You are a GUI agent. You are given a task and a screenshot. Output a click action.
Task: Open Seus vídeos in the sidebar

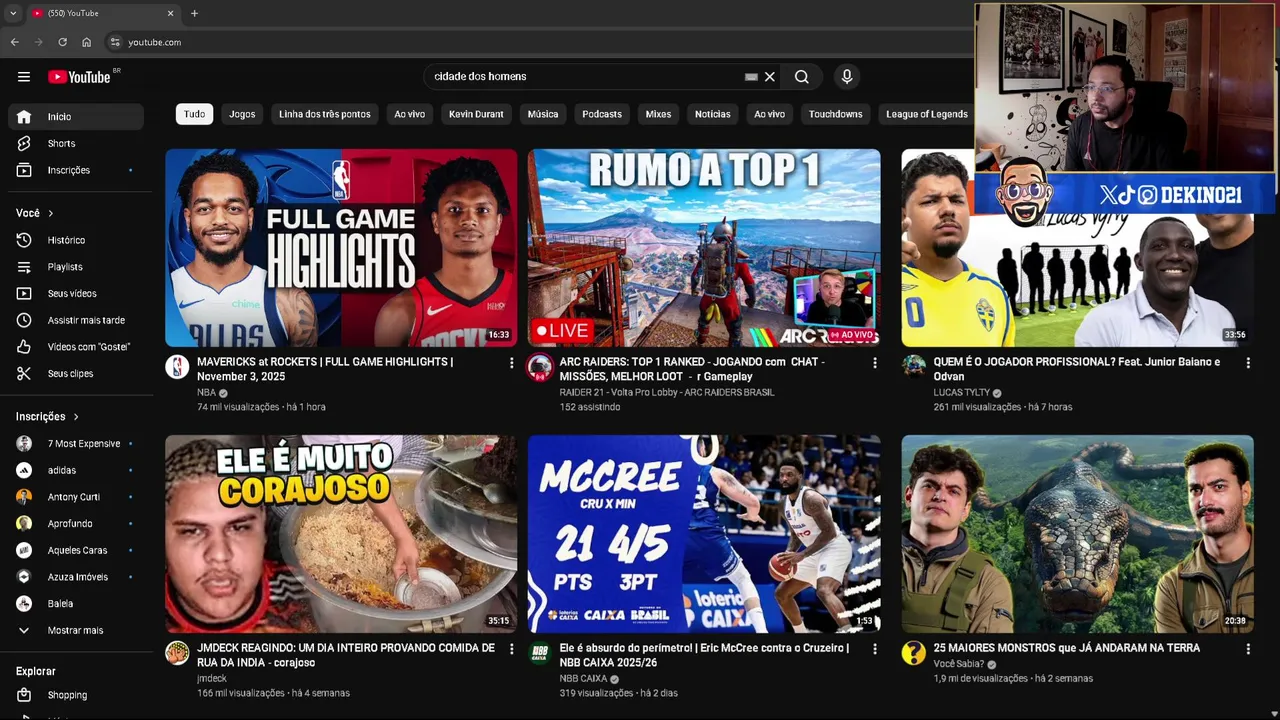click(x=76, y=294)
